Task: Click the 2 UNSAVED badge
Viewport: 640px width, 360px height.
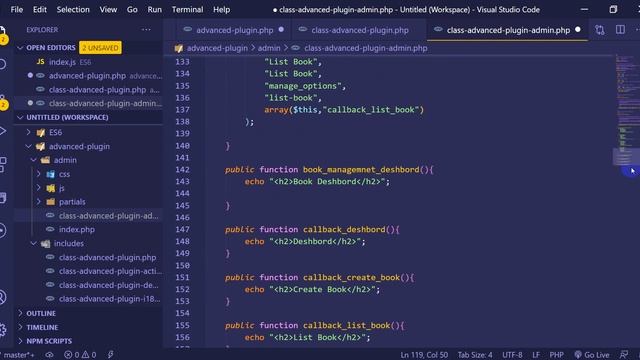Action: pyautogui.click(x=100, y=48)
